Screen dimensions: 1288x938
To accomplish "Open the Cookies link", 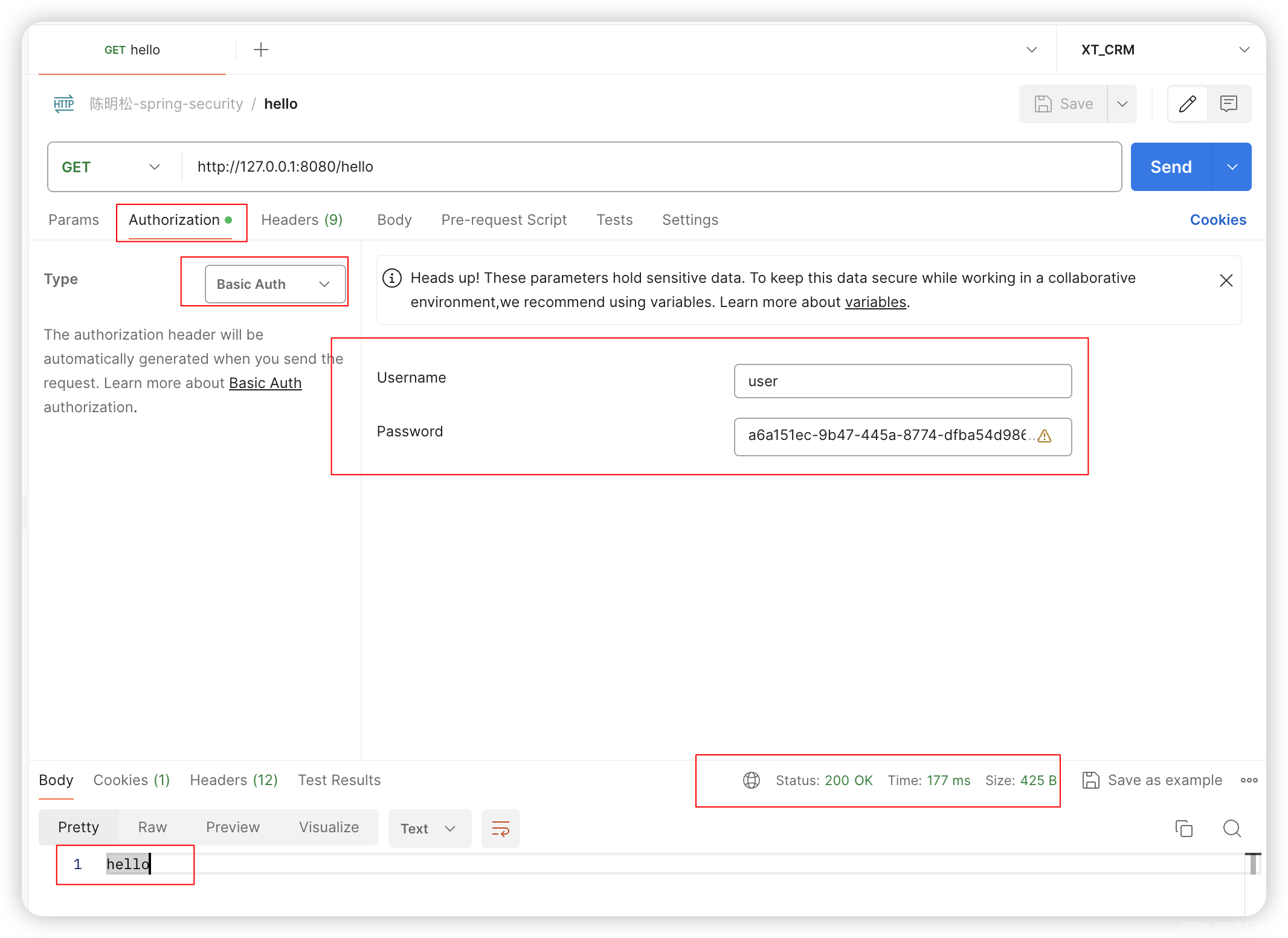I will (1217, 220).
